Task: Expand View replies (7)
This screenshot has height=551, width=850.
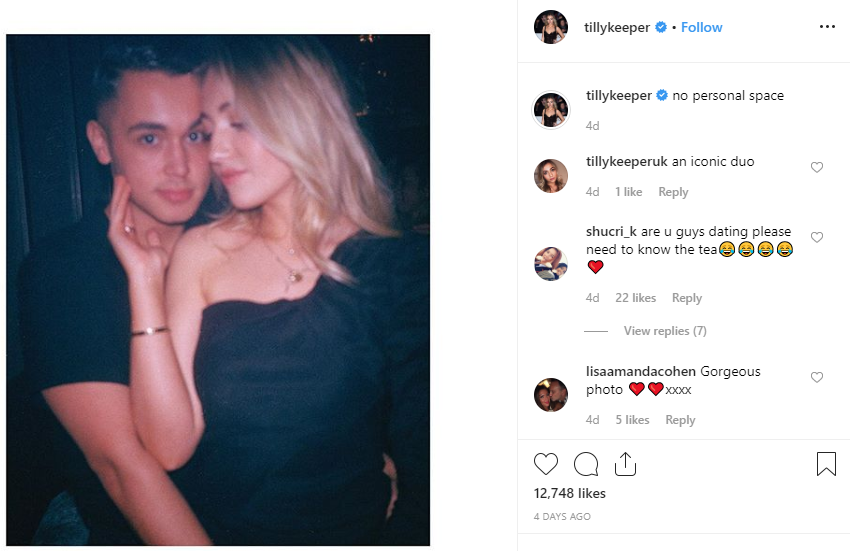Action: 665,331
